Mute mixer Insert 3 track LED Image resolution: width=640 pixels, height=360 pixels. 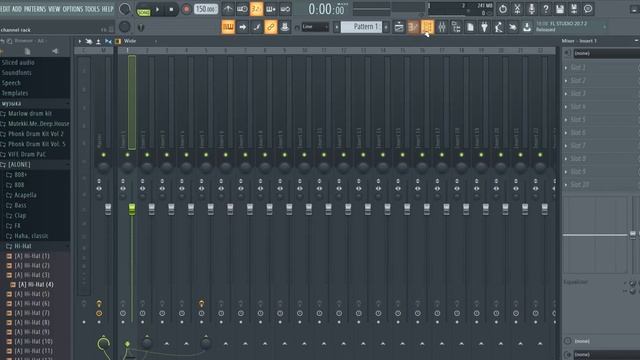click(x=167, y=155)
